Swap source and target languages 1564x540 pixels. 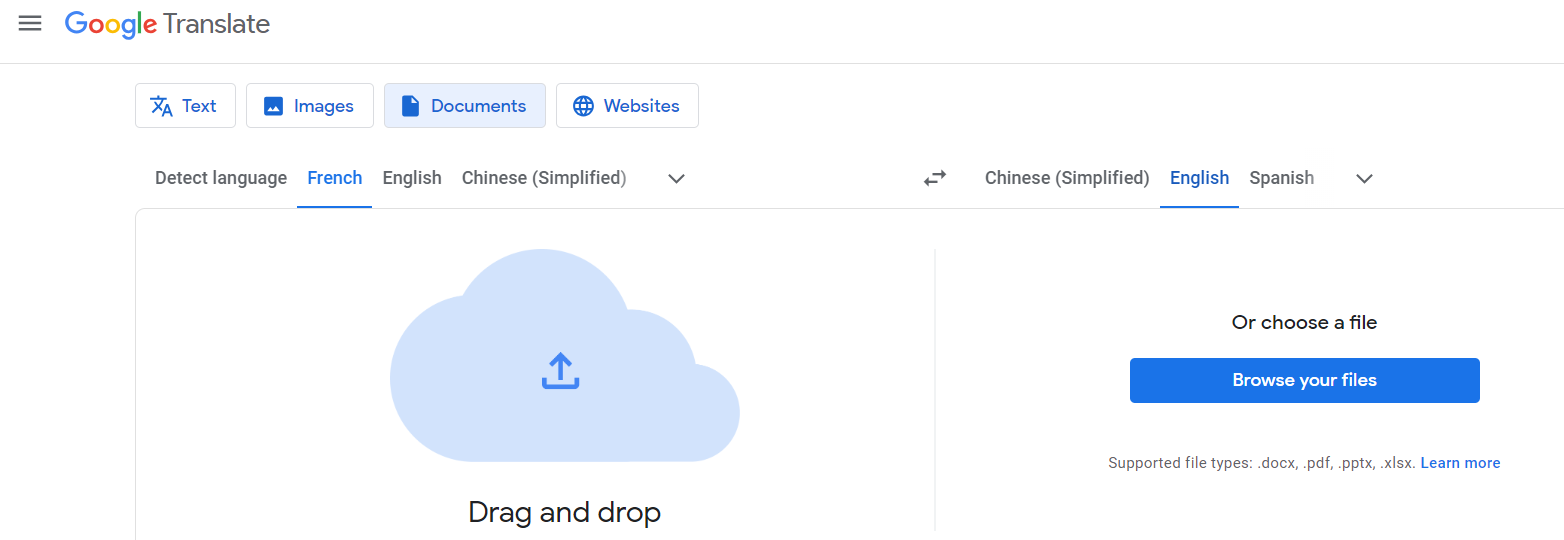934,178
